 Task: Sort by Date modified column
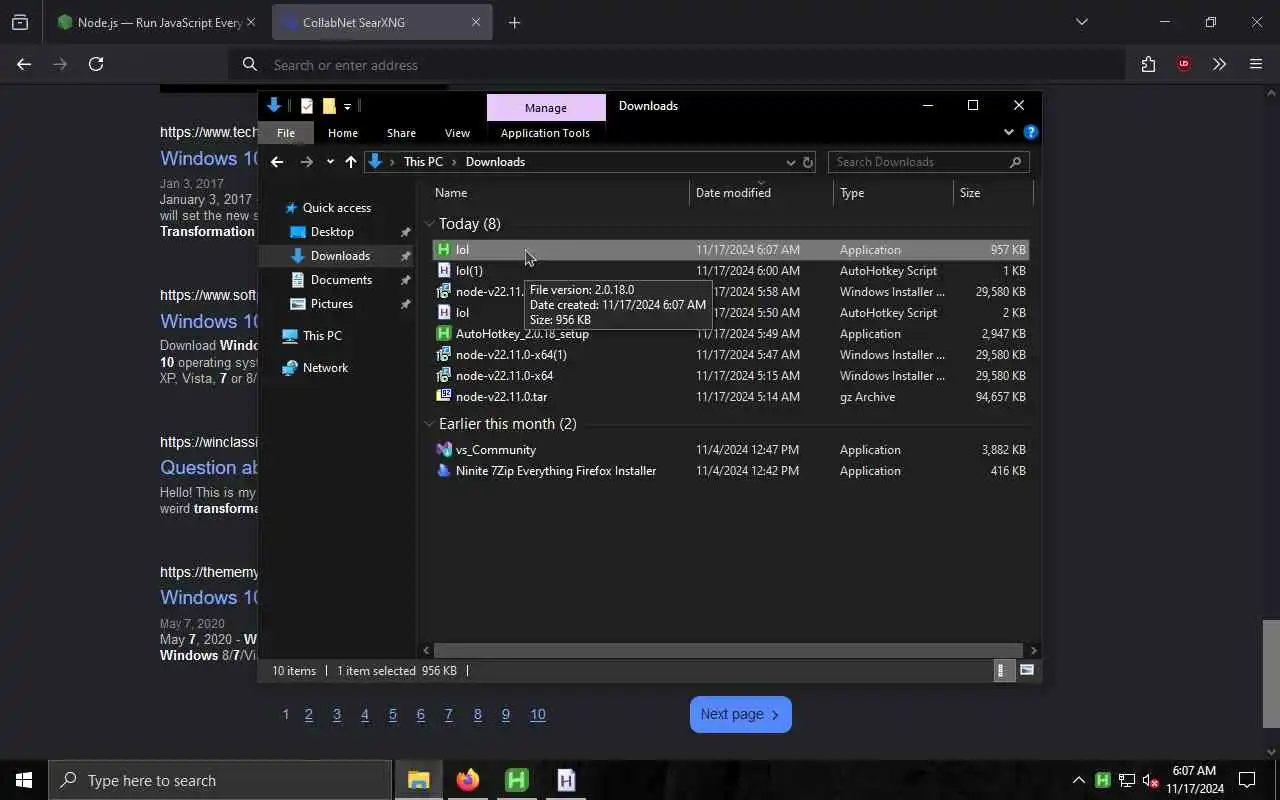[x=761, y=193]
